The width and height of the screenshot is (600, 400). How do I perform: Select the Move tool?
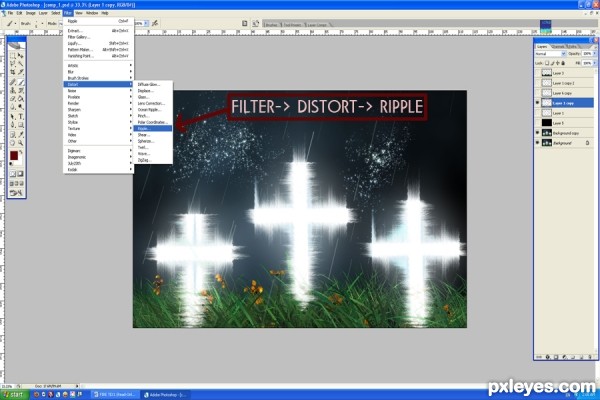21,56
